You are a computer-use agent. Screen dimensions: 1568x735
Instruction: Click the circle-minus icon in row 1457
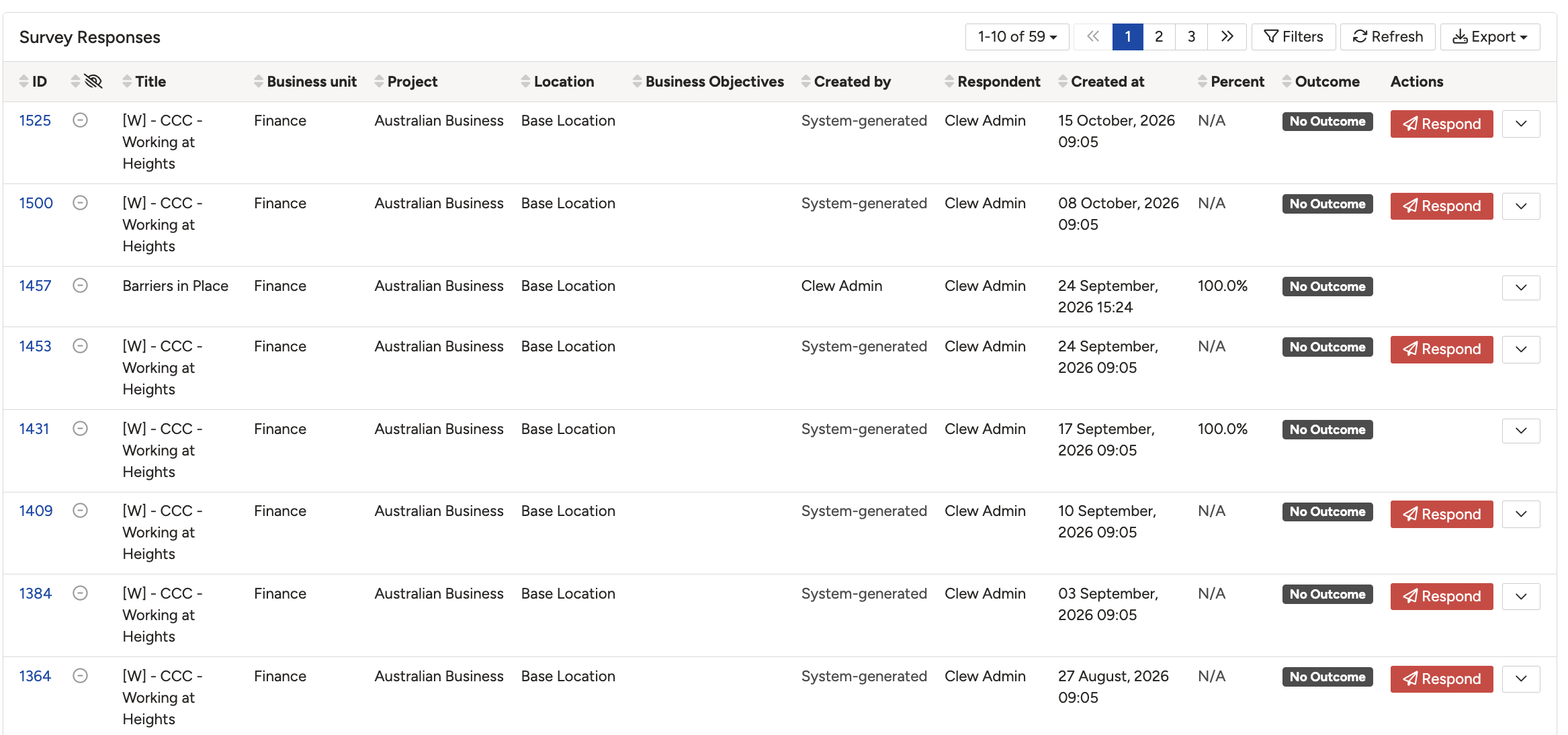click(80, 286)
